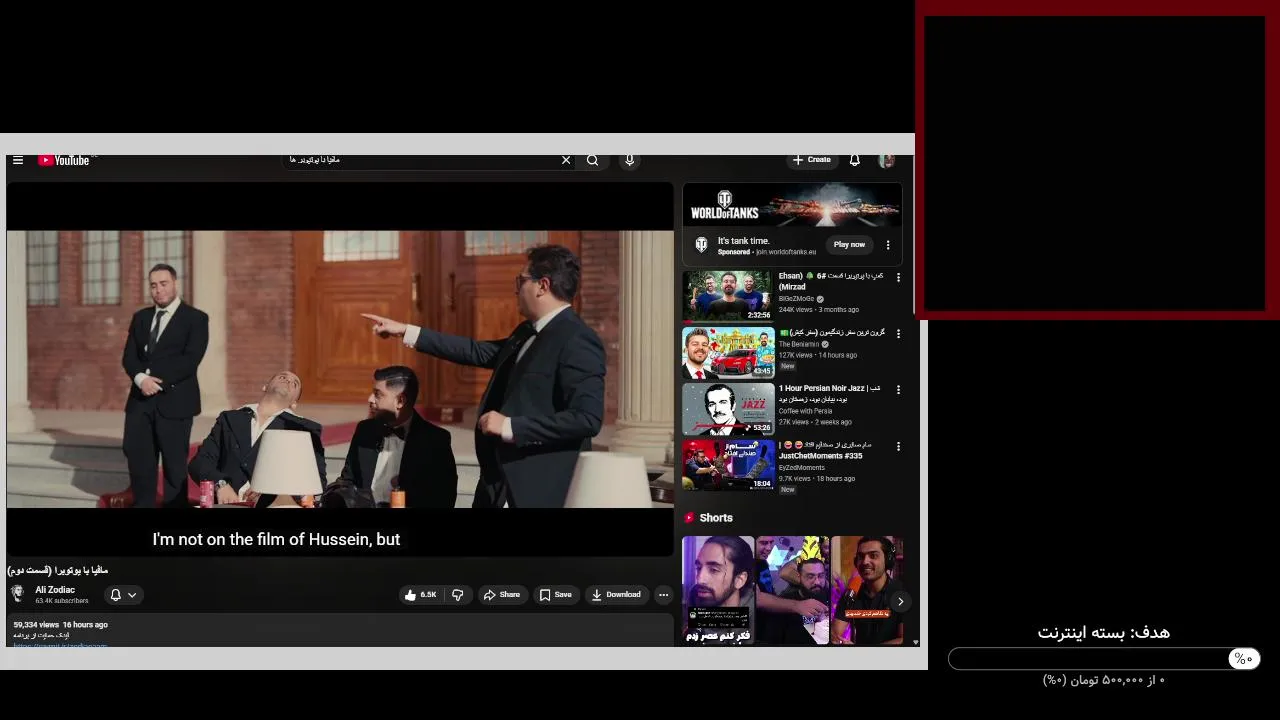Click the video player to pause
The image size is (1280, 720).
click(340, 369)
